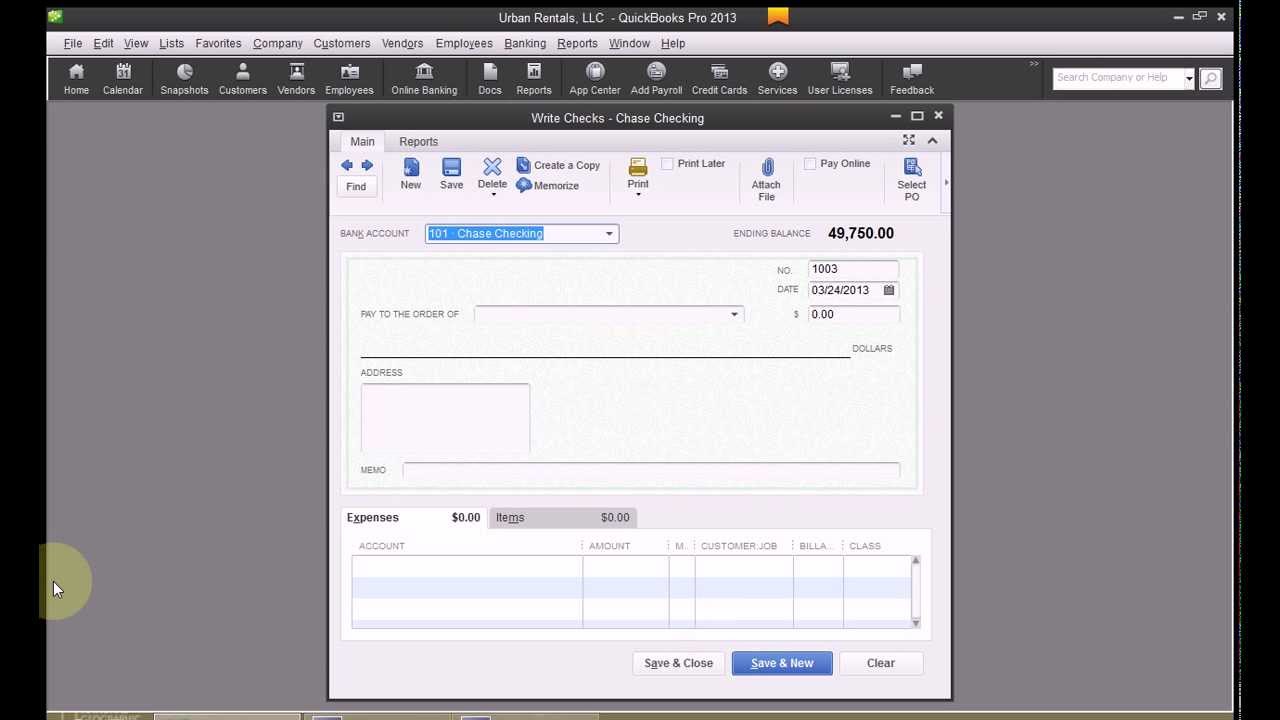Image resolution: width=1280 pixels, height=720 pixels.
Task: Enable the Pay Online checkbox
Action: point(811,164)
